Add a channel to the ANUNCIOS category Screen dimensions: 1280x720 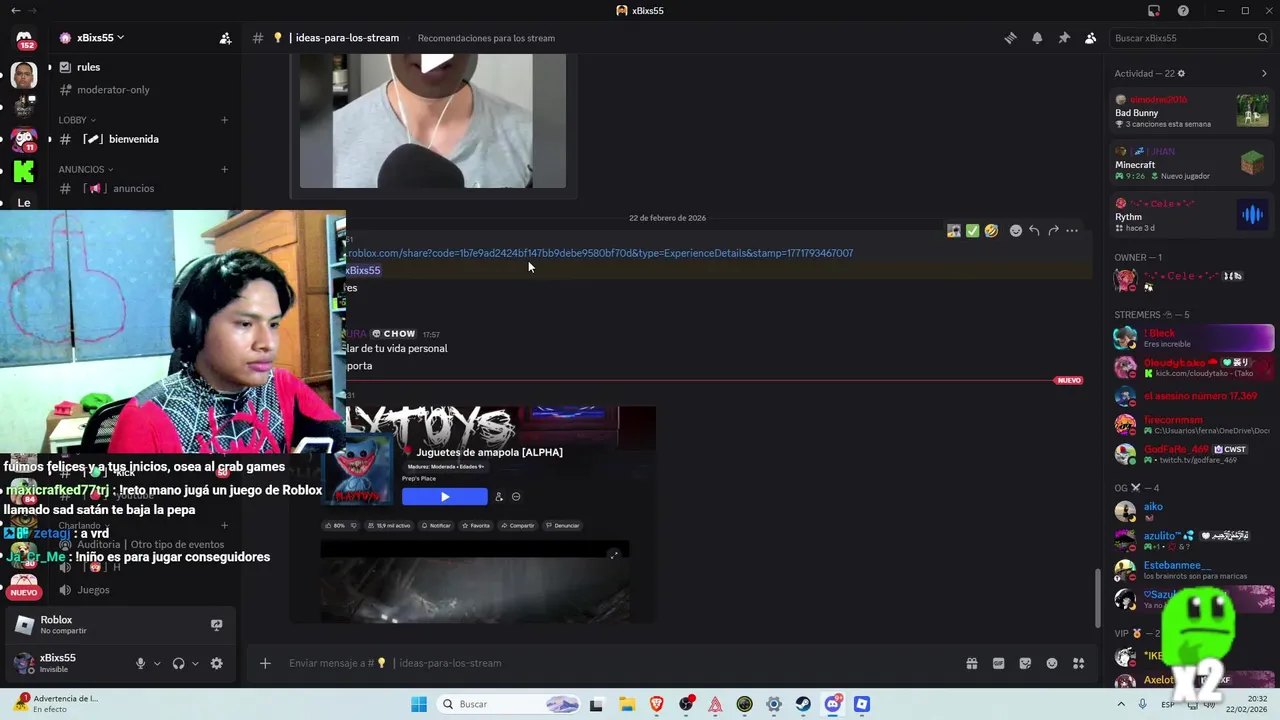click(x=224, y=169)
